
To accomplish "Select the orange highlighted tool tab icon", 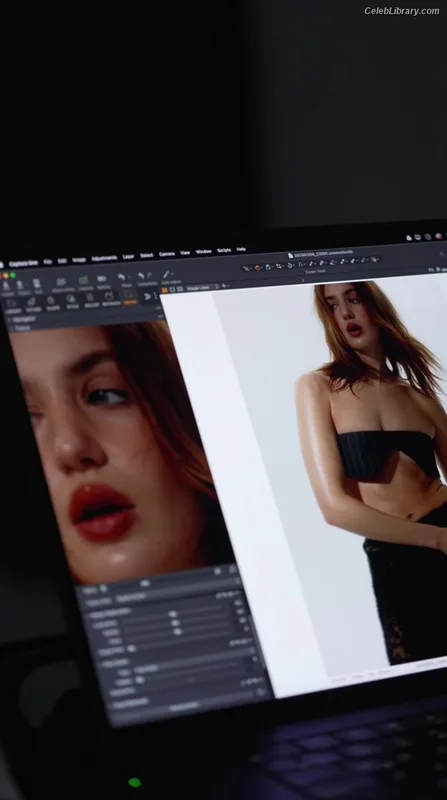I will (x=130, y=296).
